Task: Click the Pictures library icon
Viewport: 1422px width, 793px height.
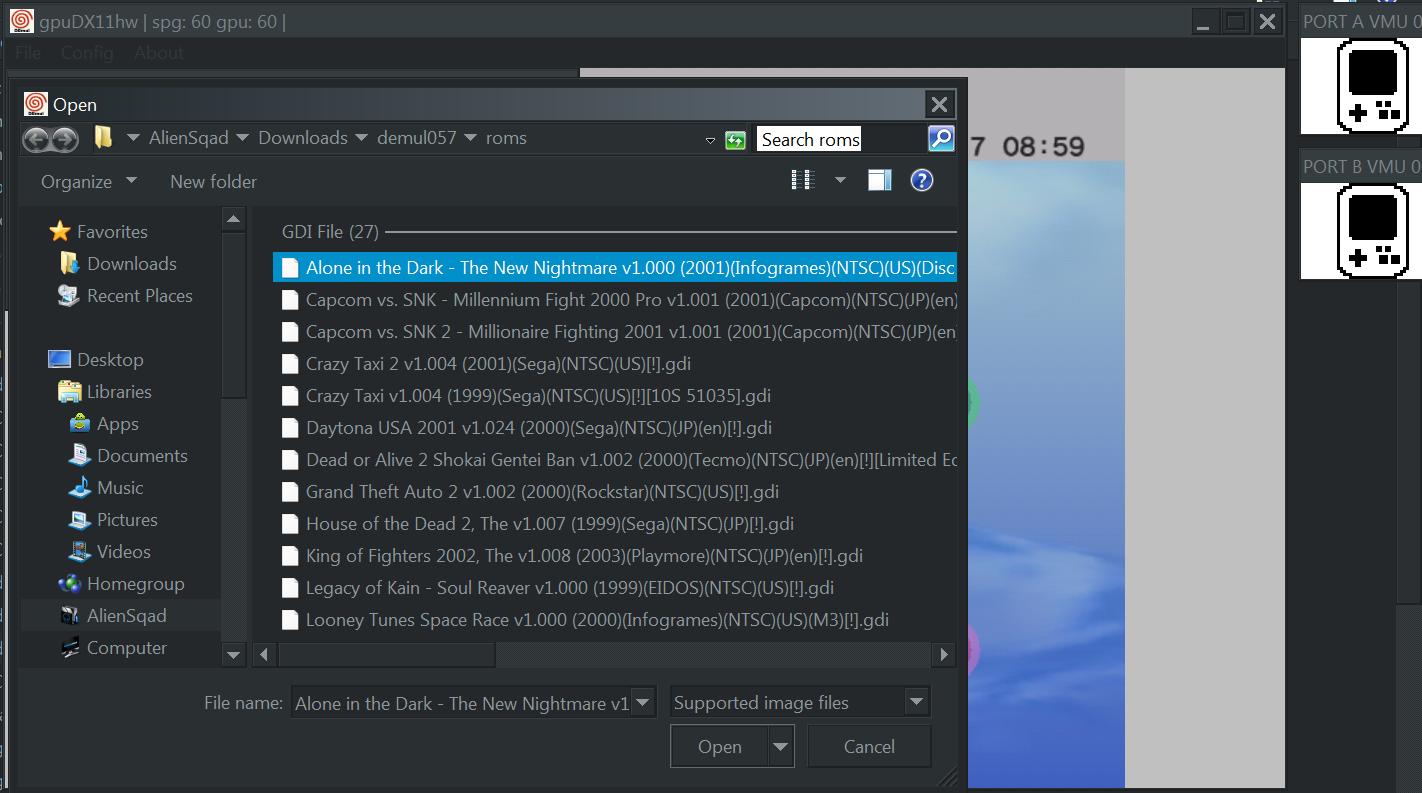Action: coord(80,519)
